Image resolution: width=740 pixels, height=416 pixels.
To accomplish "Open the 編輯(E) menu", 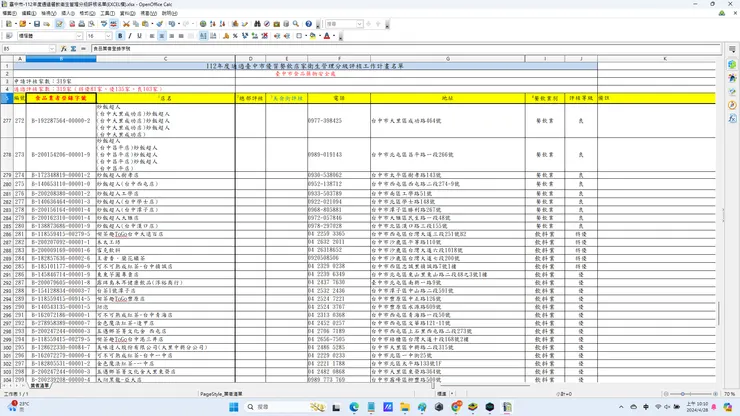I will tap(29, 13).
